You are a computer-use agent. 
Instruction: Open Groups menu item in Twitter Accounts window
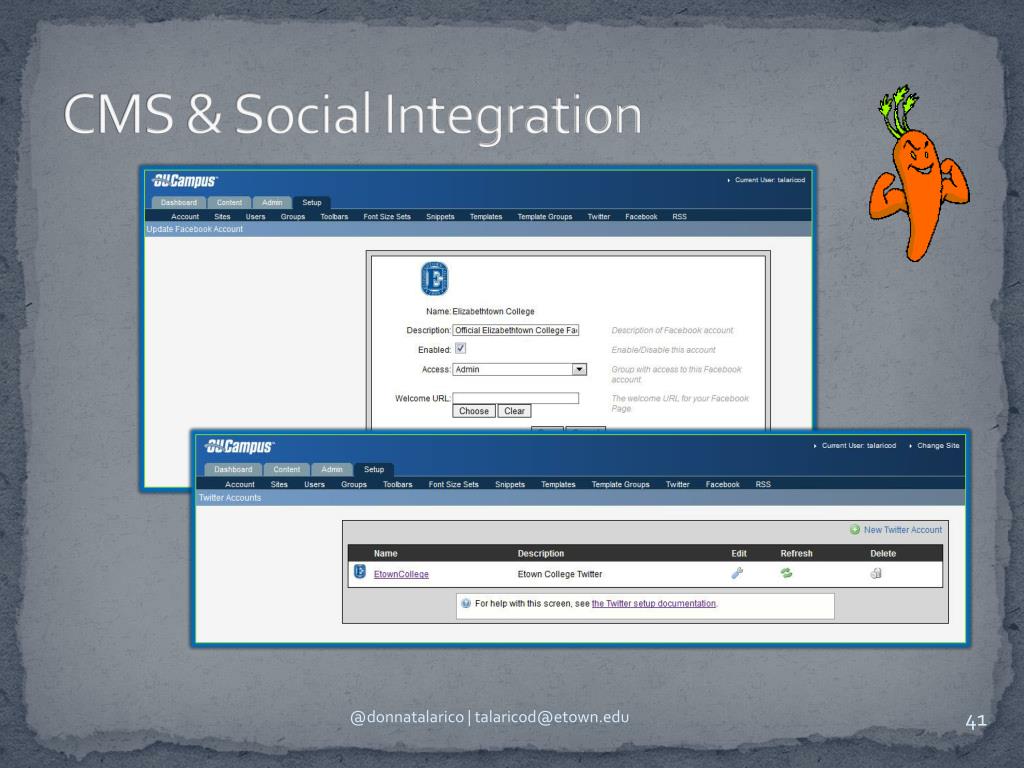pos(354,485)
